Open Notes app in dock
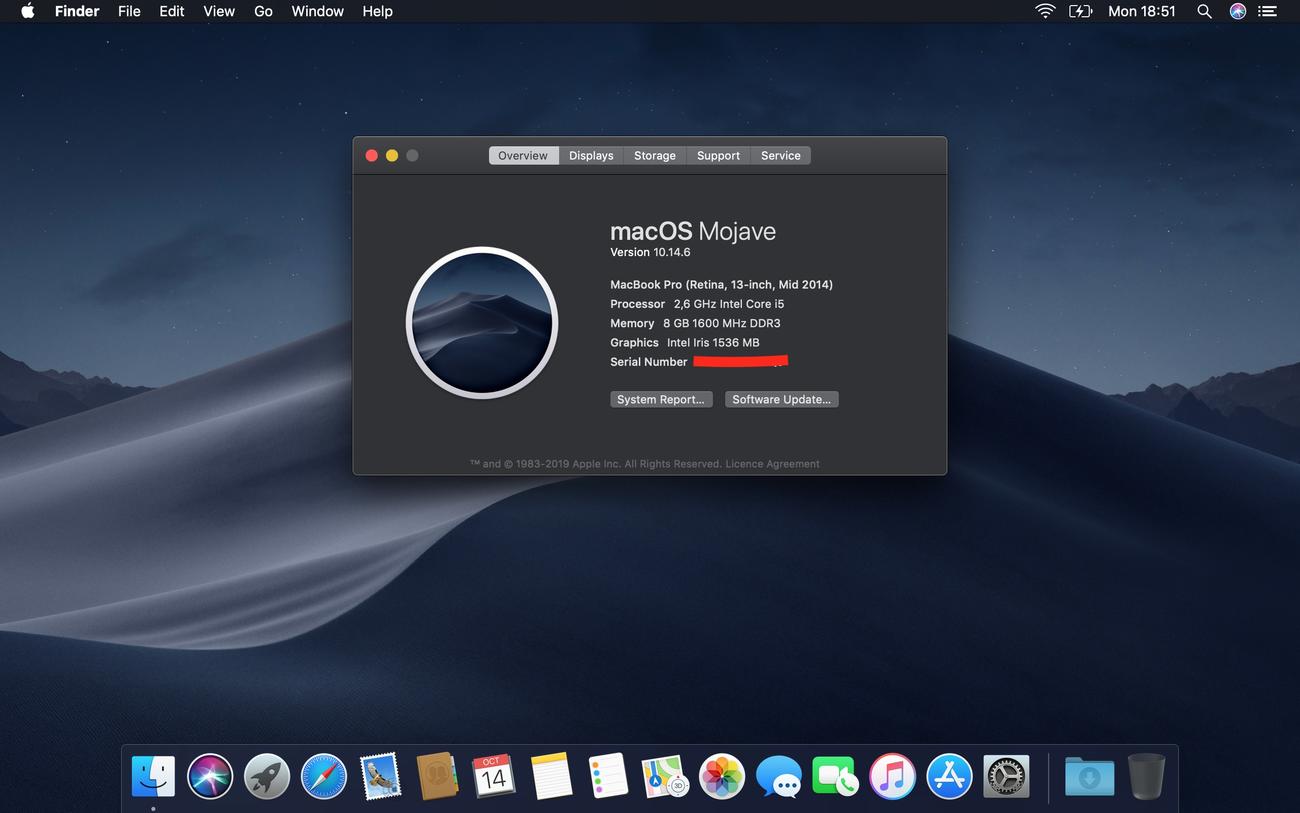 pyautogui.click(x=551, y=776)
